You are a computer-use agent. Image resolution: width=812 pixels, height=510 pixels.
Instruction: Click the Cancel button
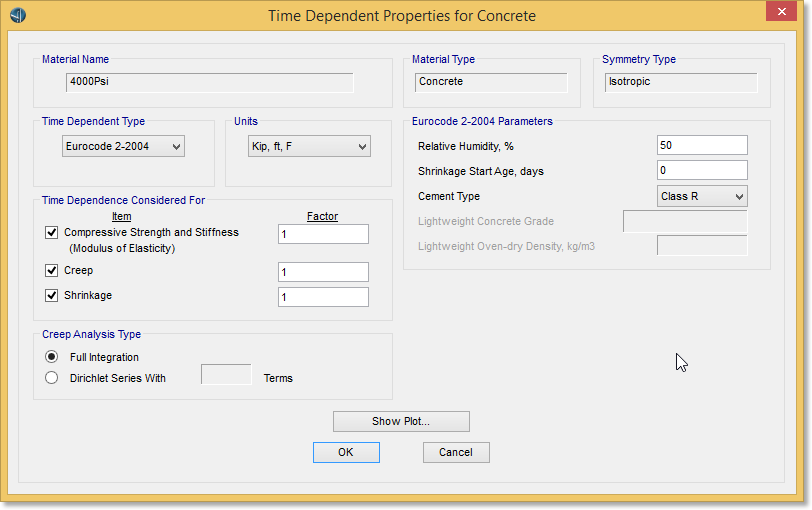[455, 452]
